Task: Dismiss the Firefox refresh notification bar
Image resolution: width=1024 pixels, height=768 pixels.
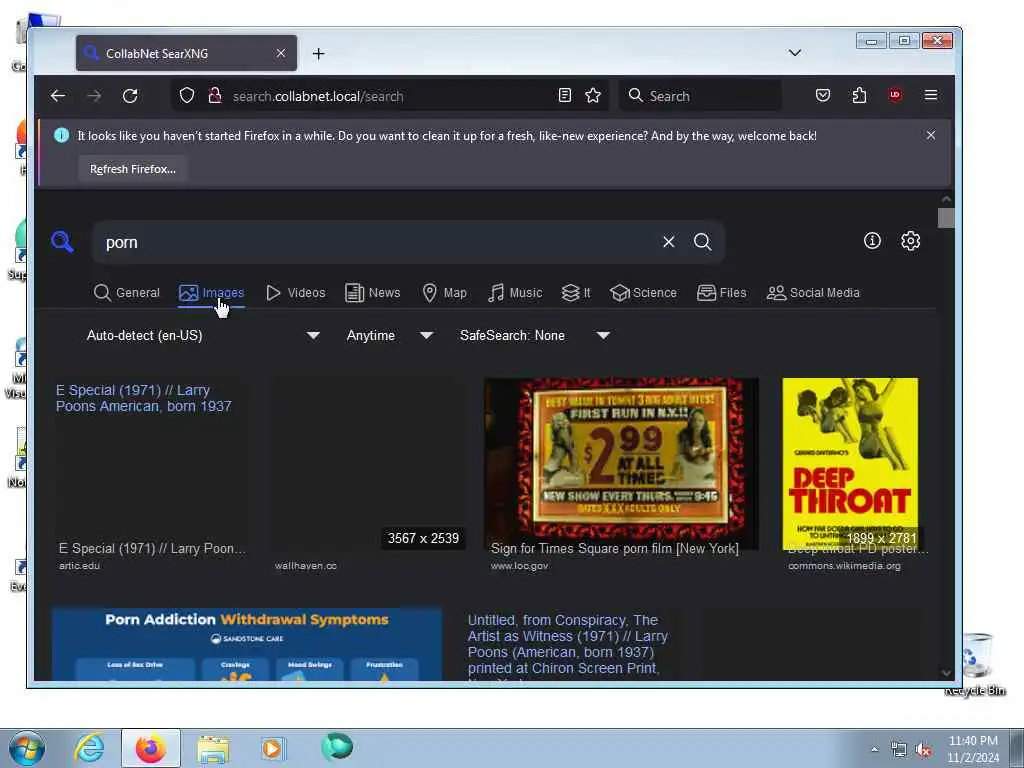Action: 931,135
